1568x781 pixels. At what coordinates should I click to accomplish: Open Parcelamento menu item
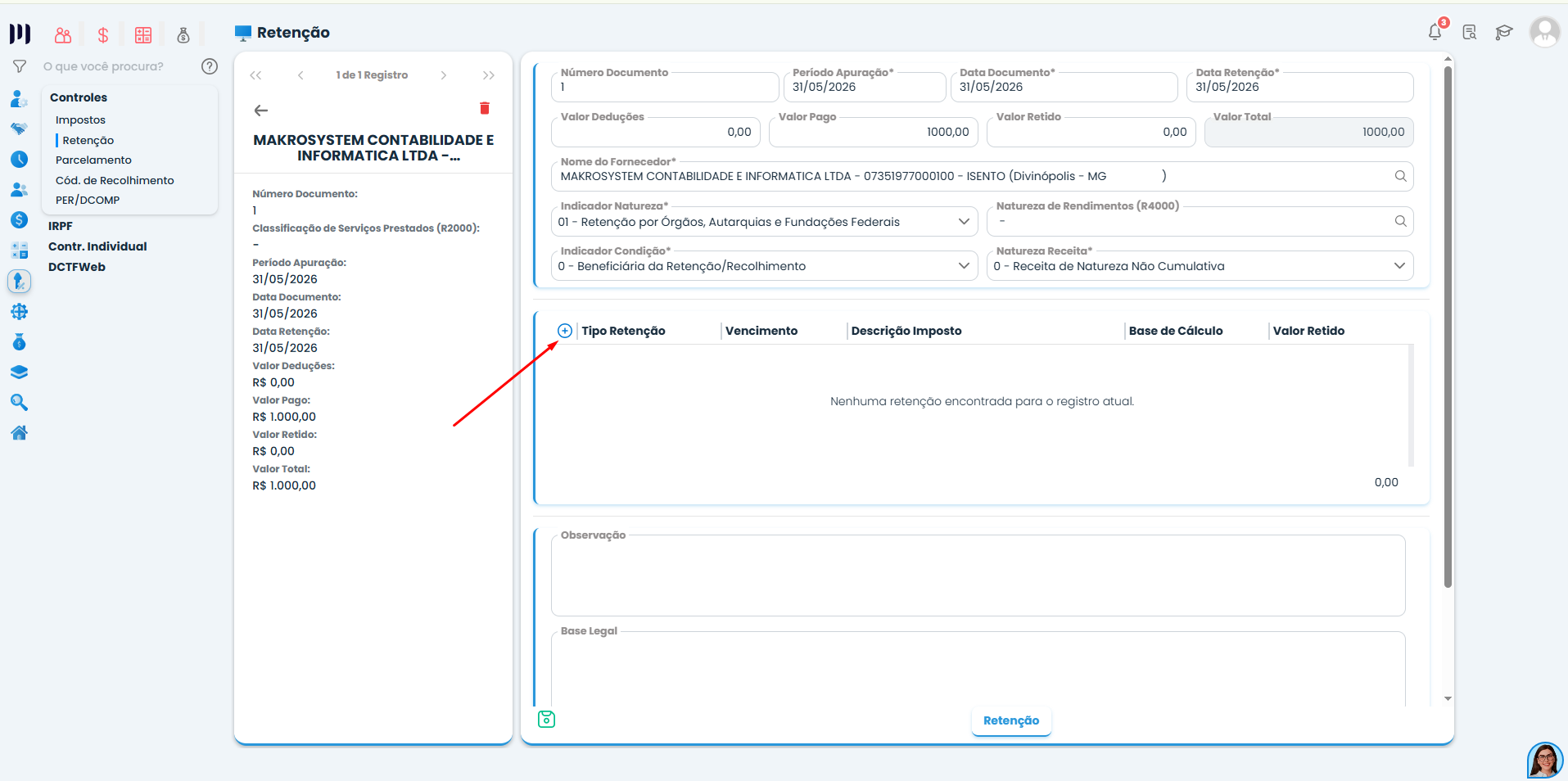(x=93, y=160)
